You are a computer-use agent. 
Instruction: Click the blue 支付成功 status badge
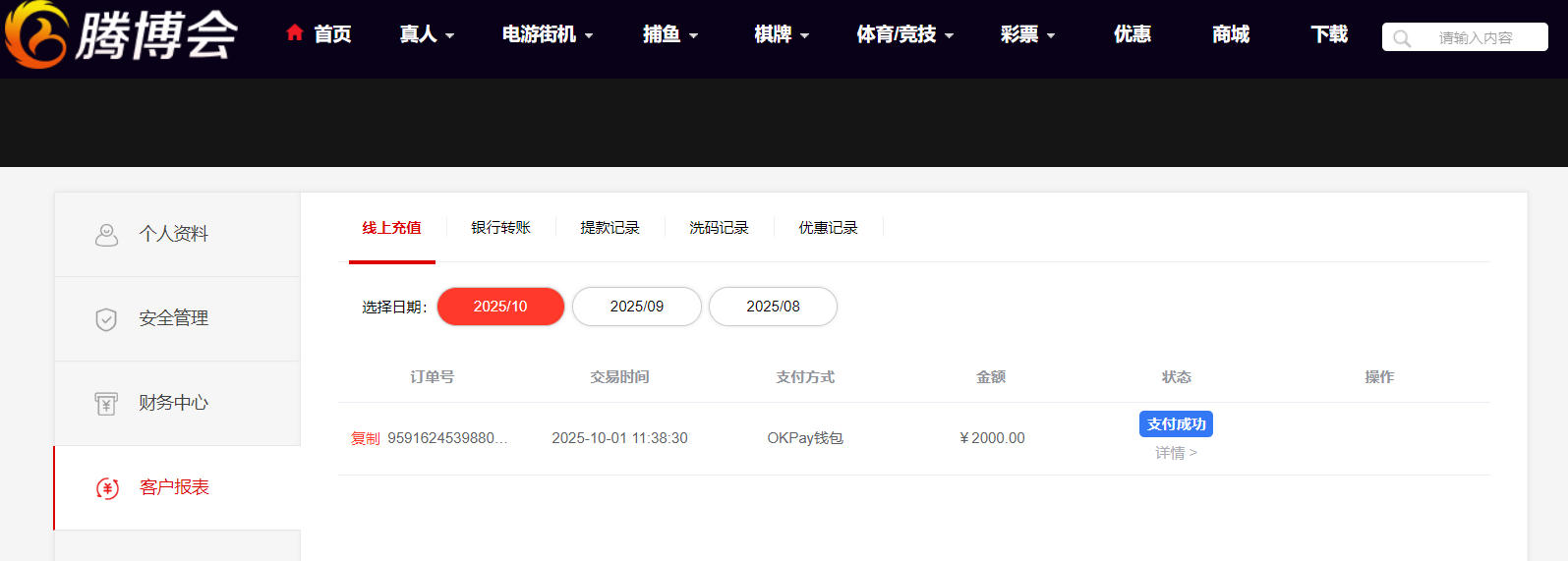click(x=1176, y=424)
